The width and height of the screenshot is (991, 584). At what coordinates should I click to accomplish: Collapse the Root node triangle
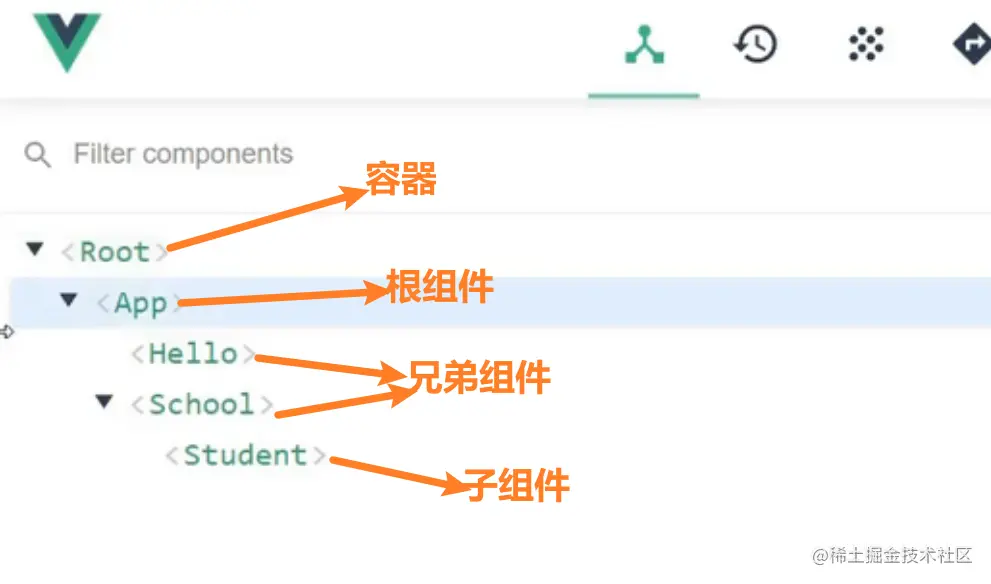point(35,249)
